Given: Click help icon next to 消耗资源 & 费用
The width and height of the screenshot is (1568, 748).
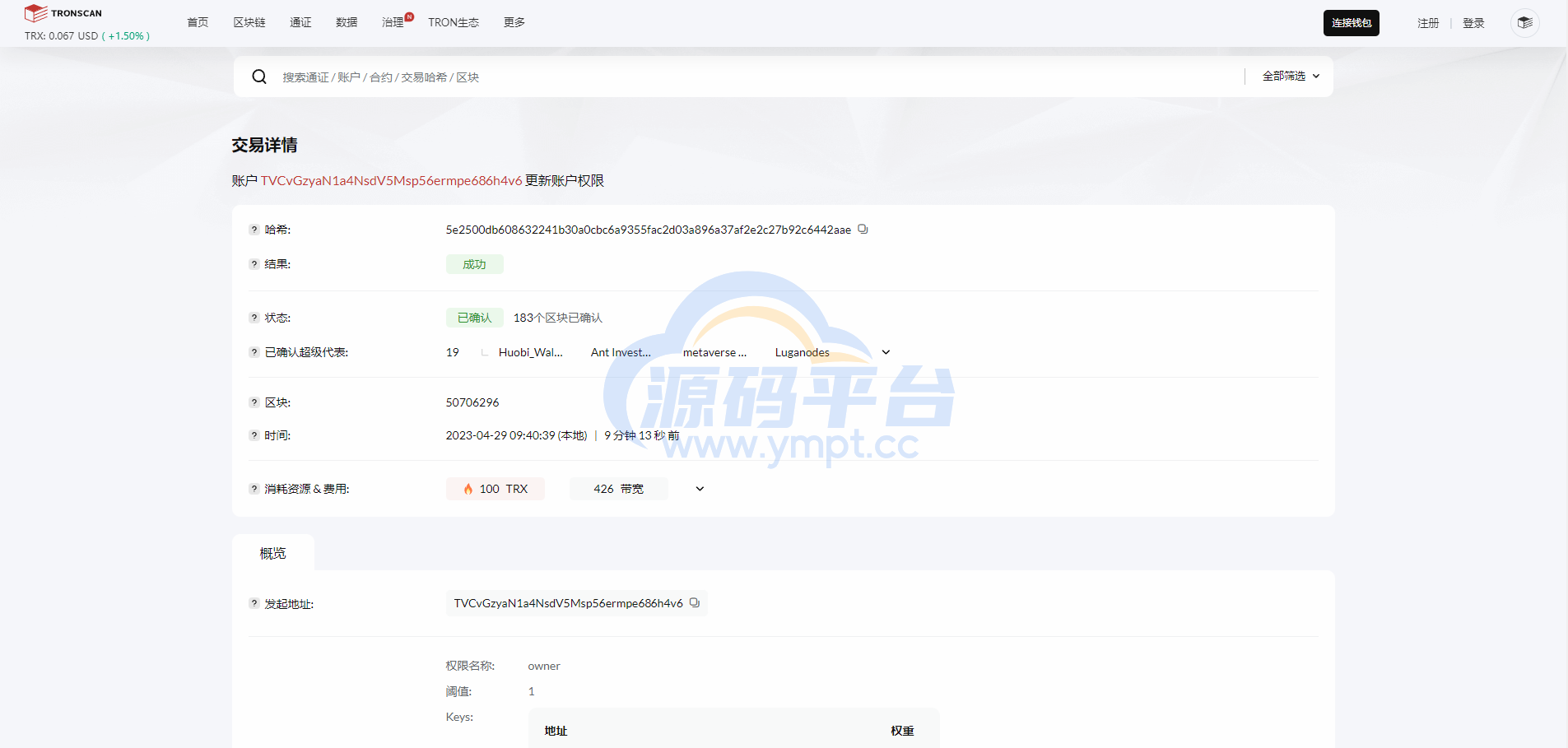Looking at the screenshot, I should click(254, 489).
